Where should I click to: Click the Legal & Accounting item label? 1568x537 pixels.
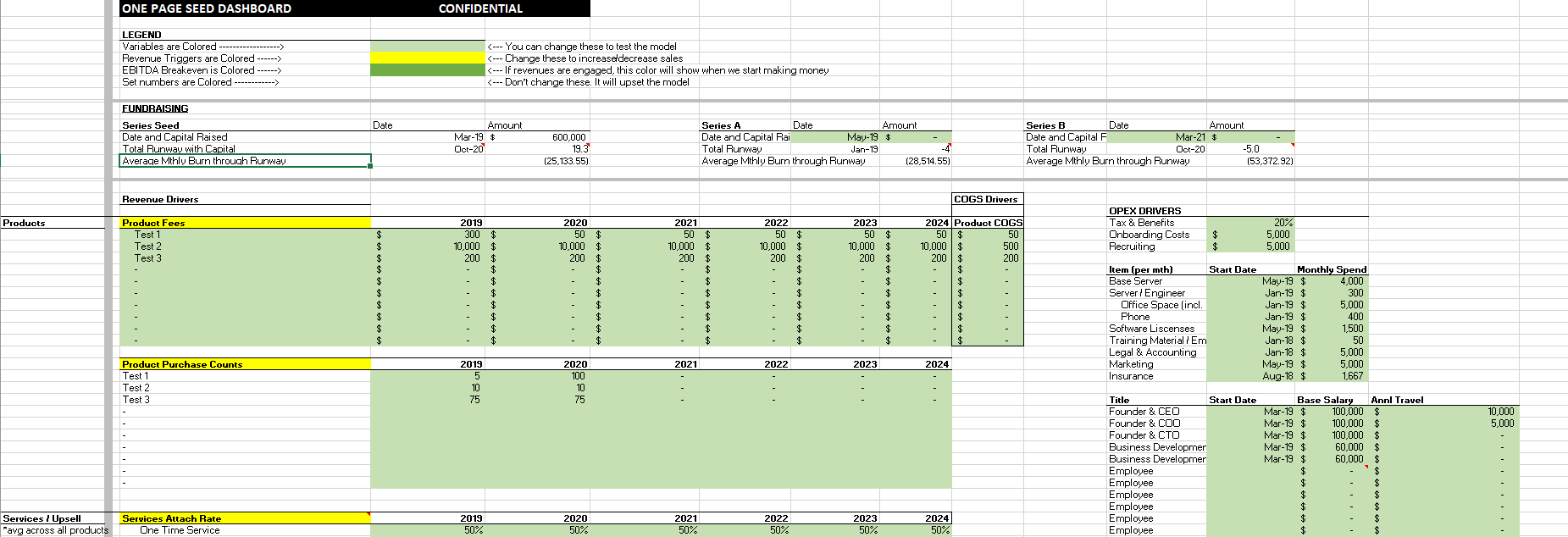[1153, 352]
